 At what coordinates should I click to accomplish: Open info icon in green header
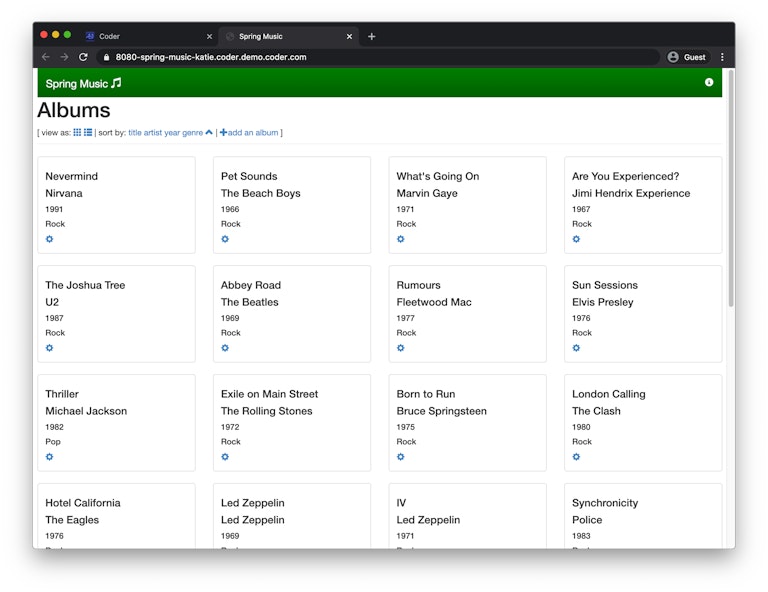709,82
